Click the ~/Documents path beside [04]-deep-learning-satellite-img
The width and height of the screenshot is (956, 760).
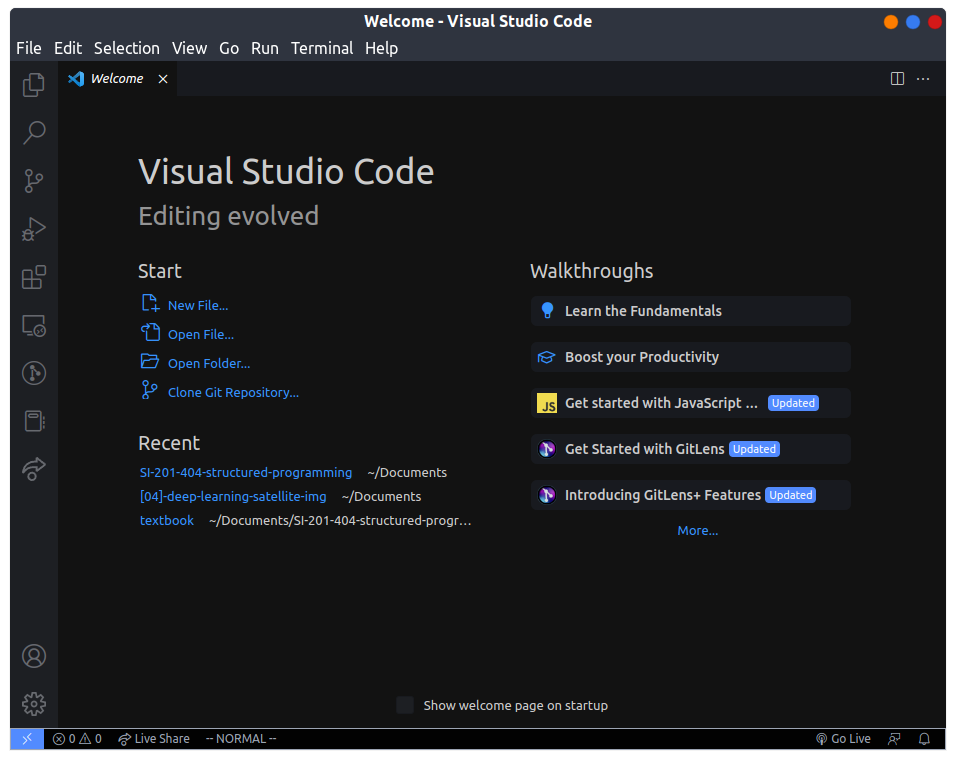381,497
